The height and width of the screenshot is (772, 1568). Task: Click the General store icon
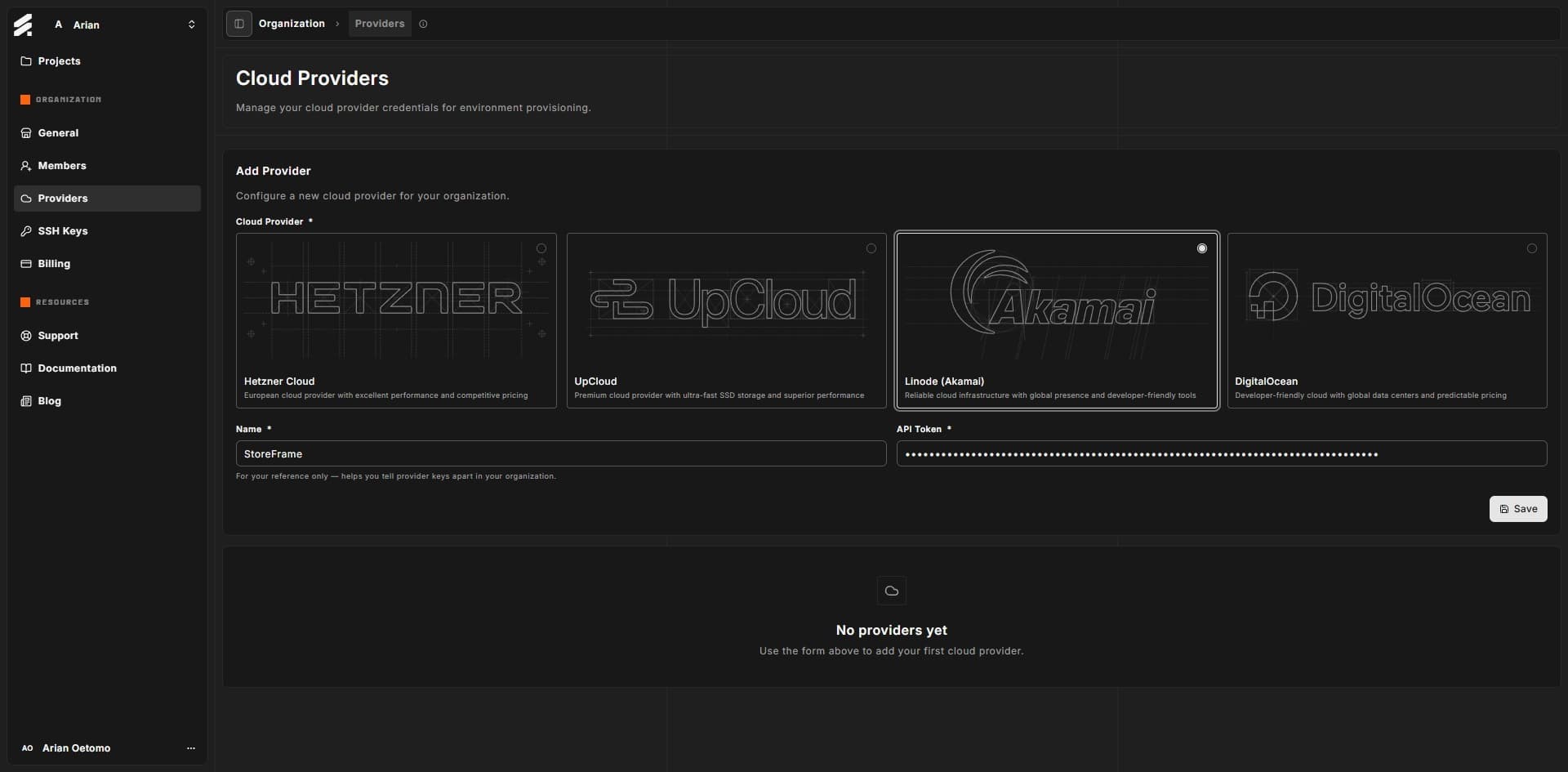(26, 133)
